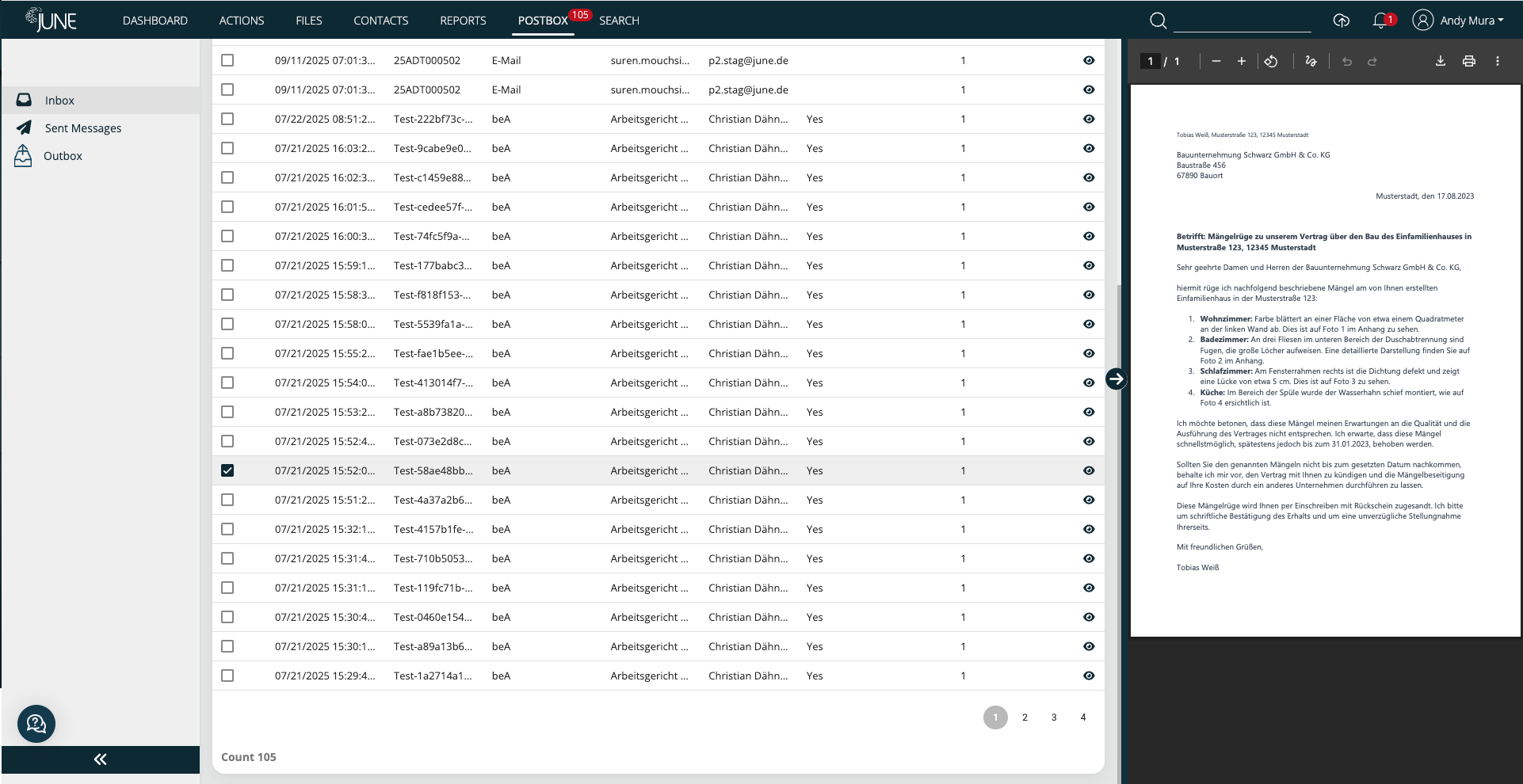Check the first 25ADT000502 email row
The height and width of the screenshot is (784, 1523).
[x=228, y=59]
